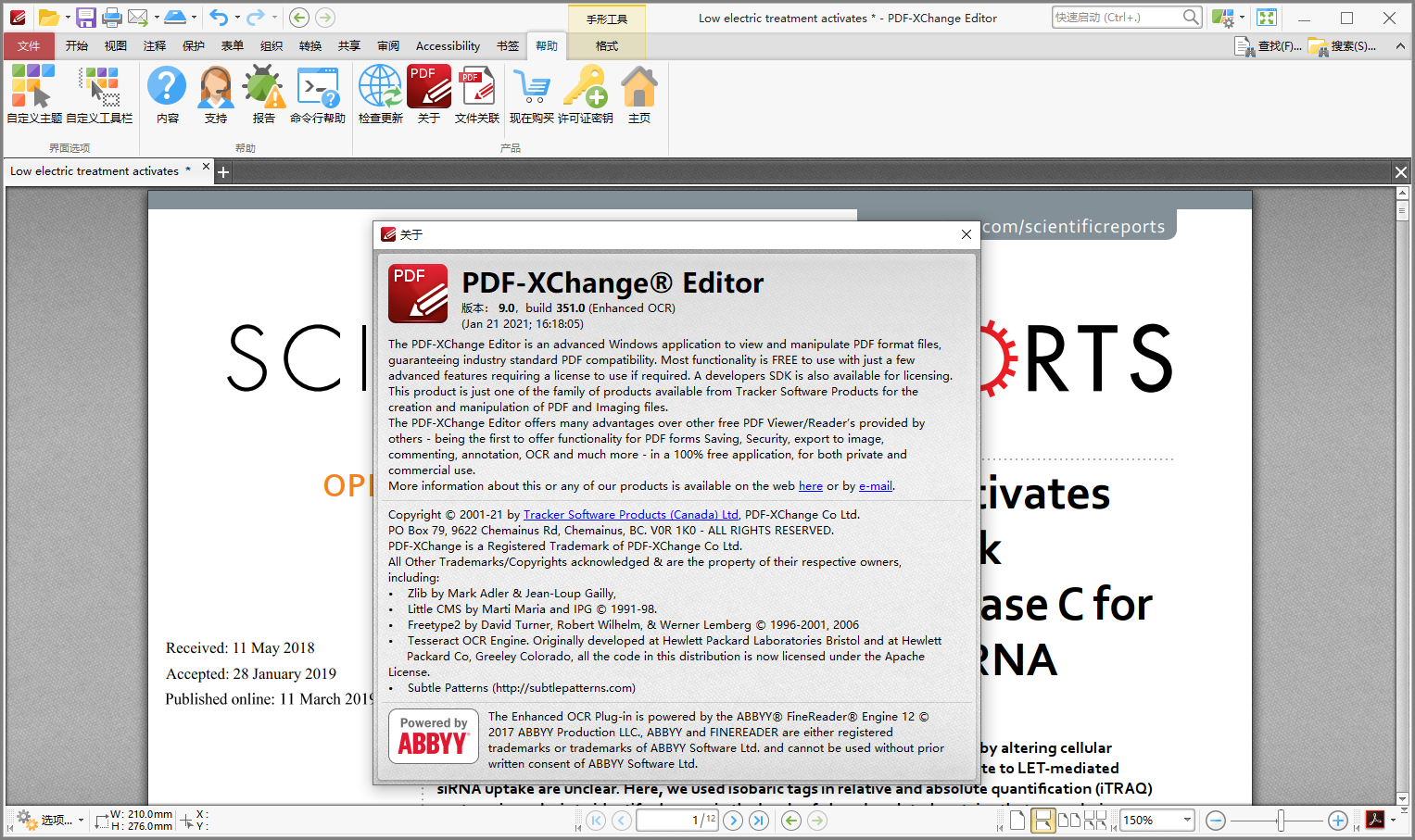Expand the scanner dropdown arrow

click(x=194, y=17)
